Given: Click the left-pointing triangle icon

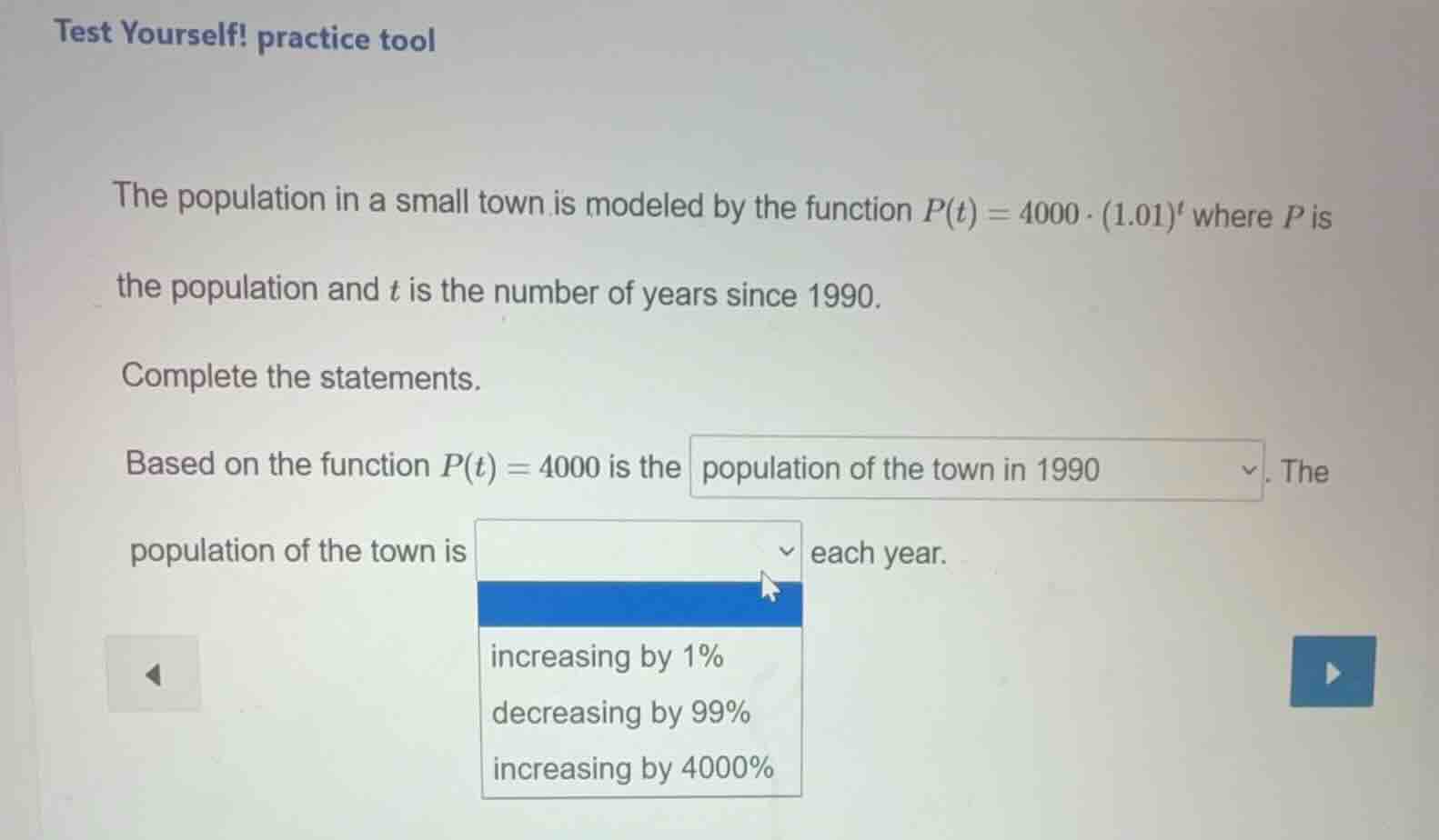Looking at the screenshot, I should pyautogui.click(x=153, y=673).
